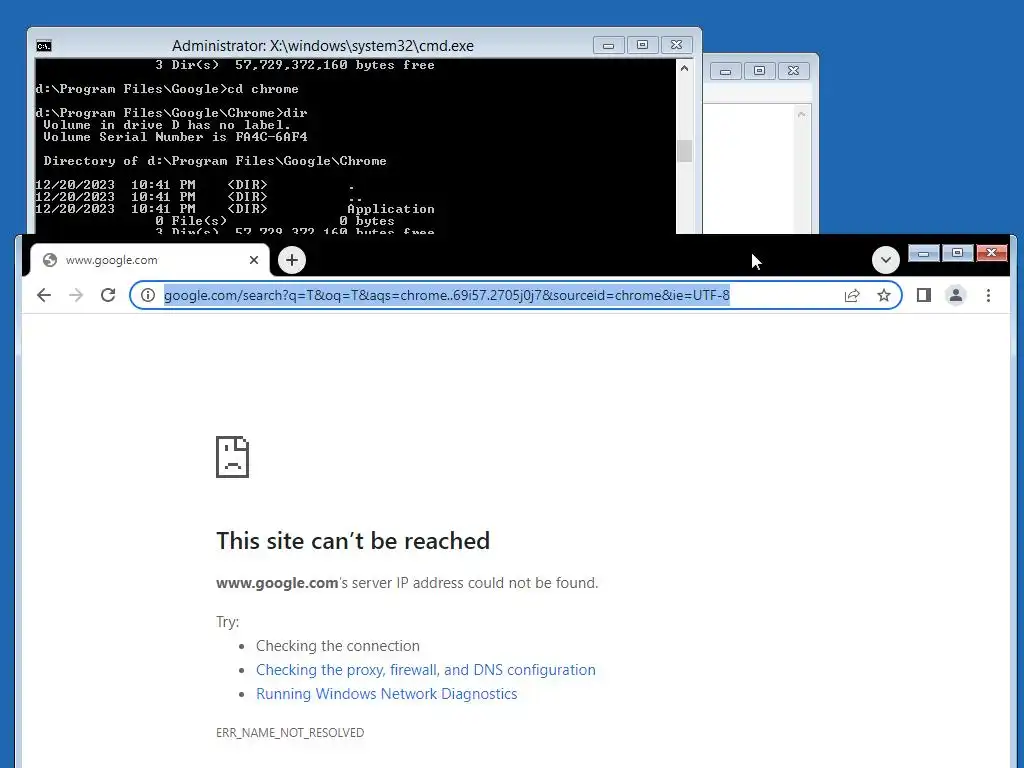Open the Chrome side panel
The image size is (1024, 768).
[923, 295]
